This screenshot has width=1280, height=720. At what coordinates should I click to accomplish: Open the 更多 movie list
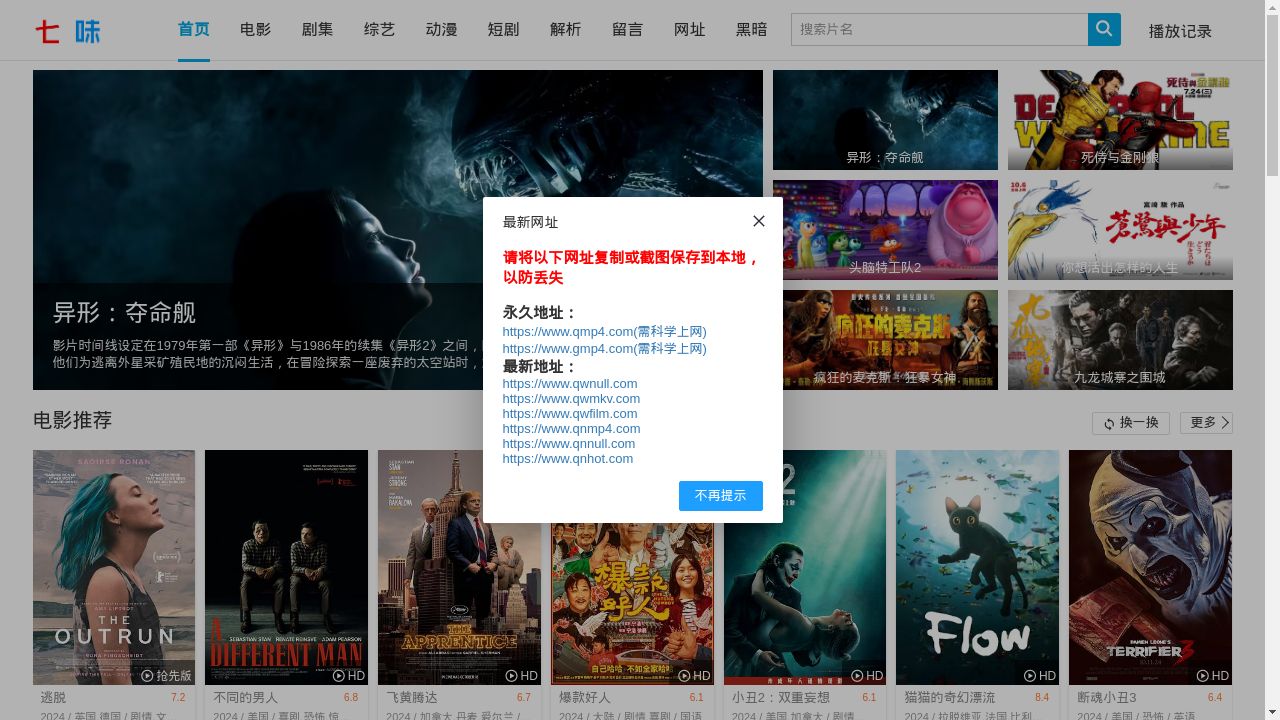(x=1206, y=423)
